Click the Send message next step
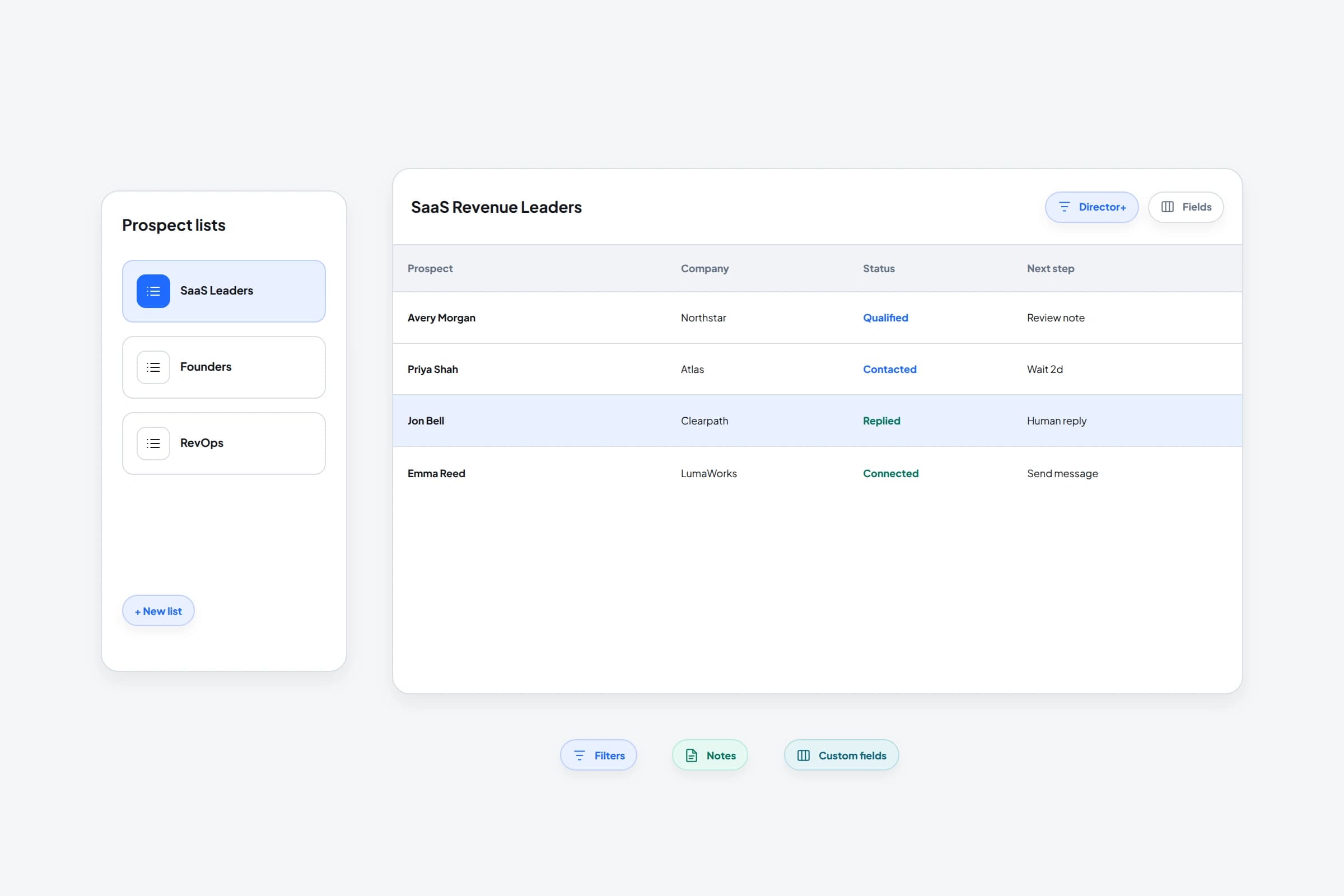This screenshot has width=1344, height=896. pos(1062,473)
